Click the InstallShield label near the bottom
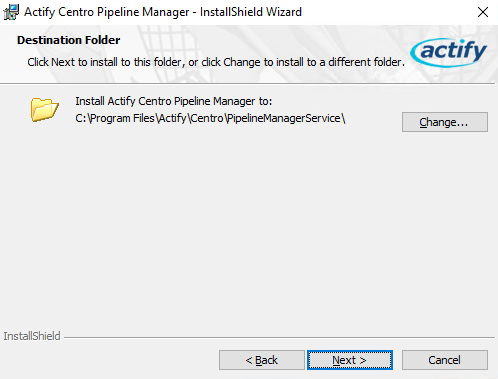This screenshot has height=379, width=498. coord(32,336)
